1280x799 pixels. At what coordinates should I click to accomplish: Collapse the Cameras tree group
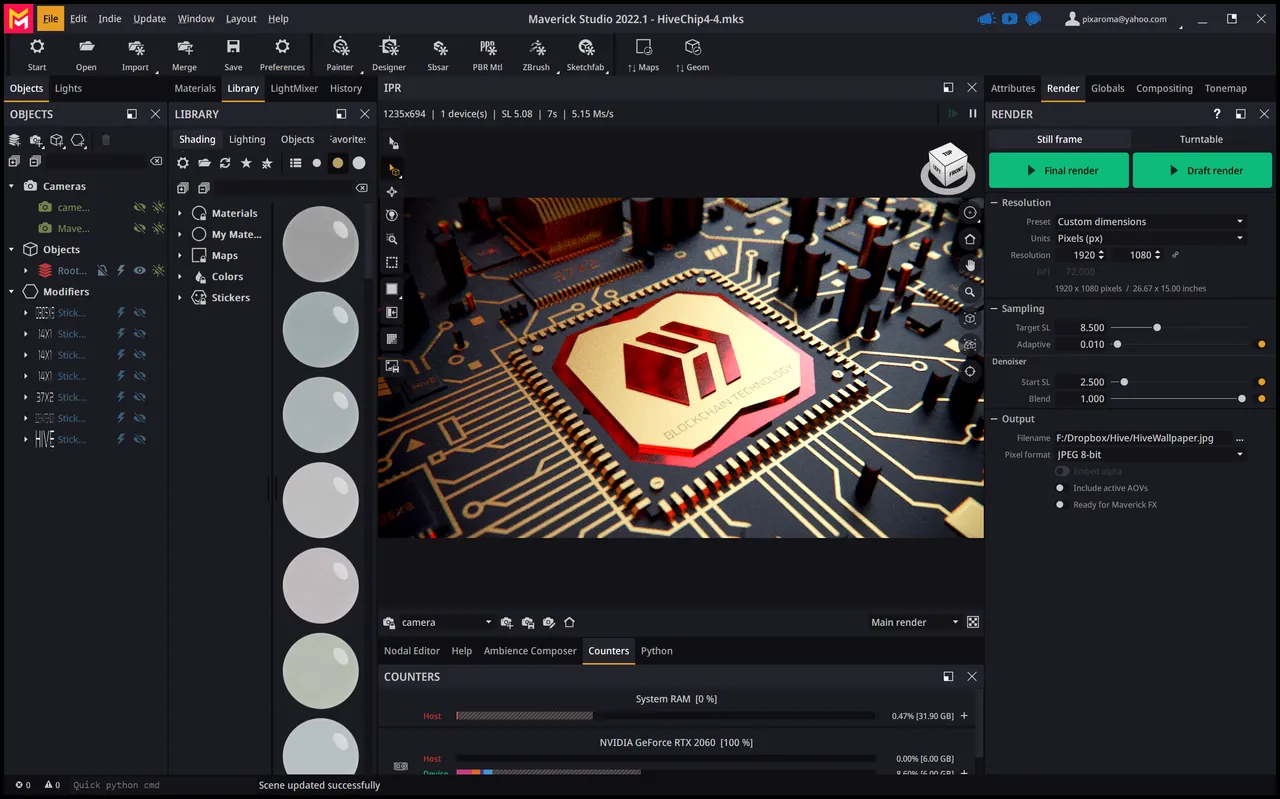[x=11, y=186]
